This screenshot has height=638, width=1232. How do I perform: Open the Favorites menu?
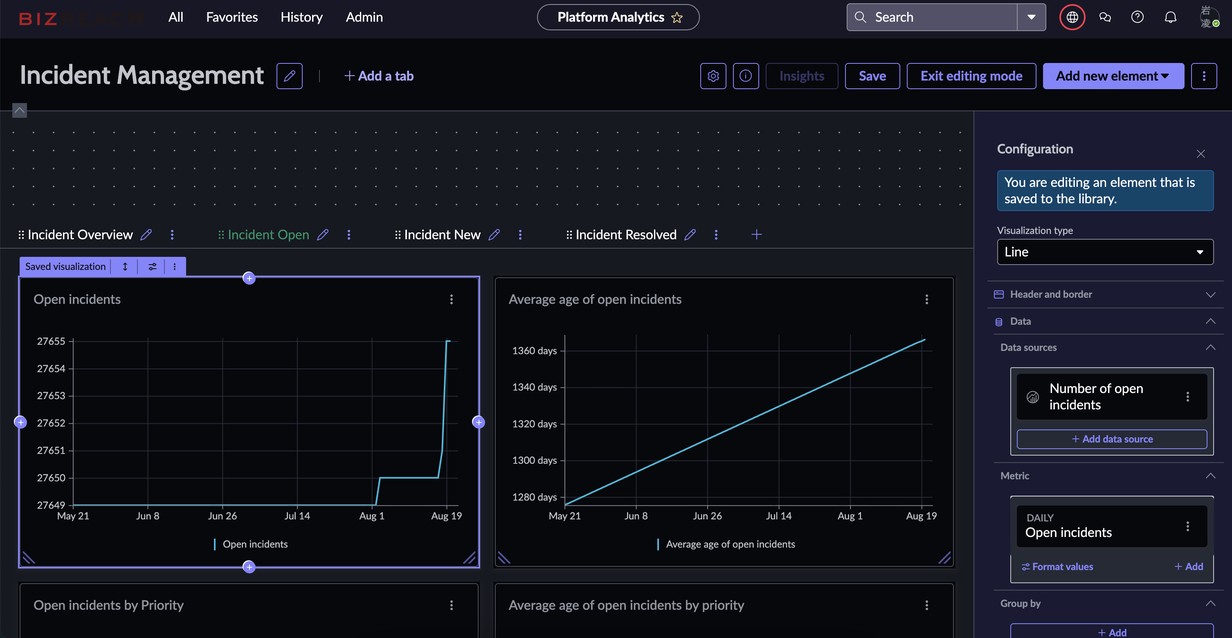click(232, 17)
